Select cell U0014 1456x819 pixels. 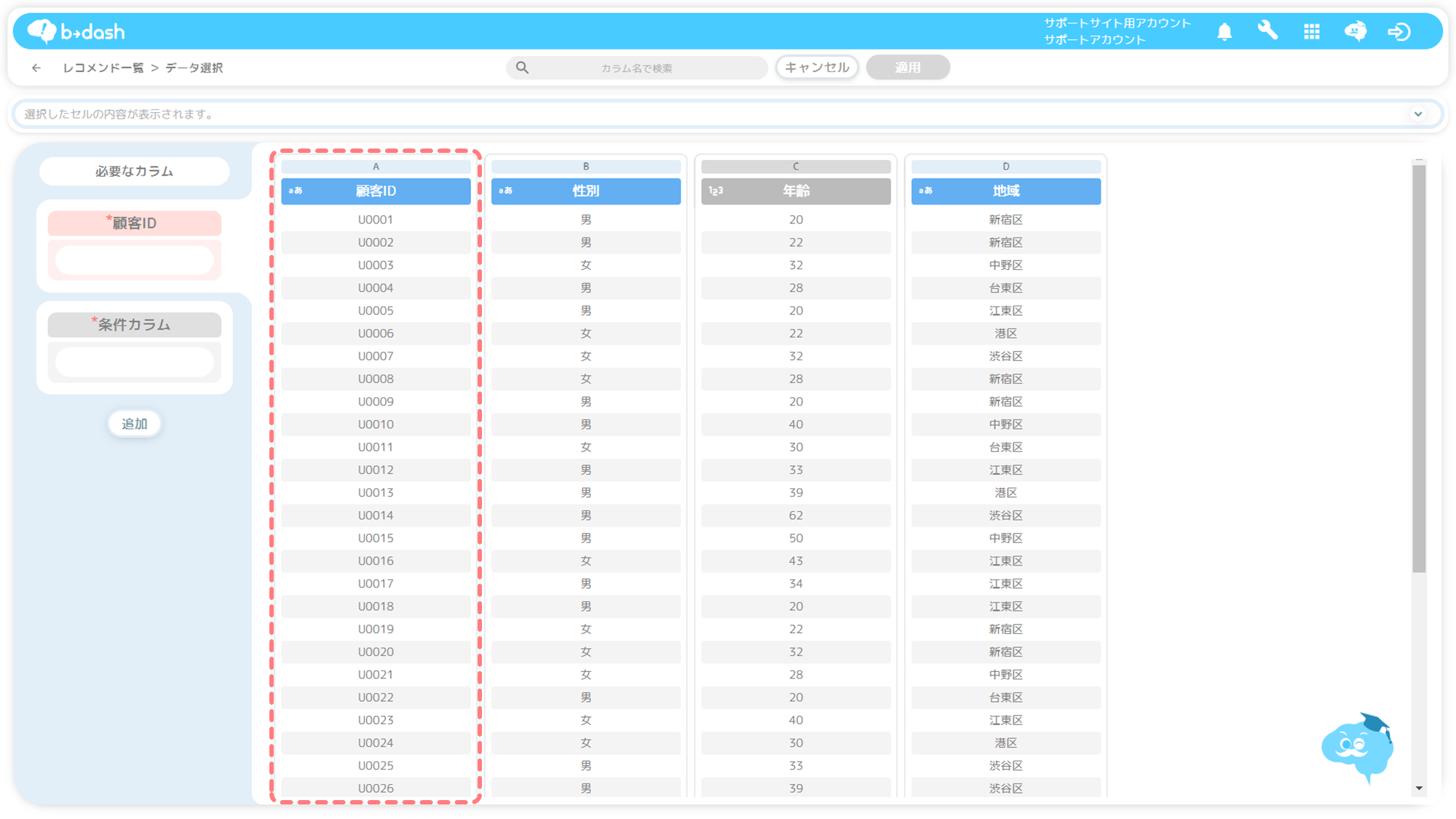(376, 515)
